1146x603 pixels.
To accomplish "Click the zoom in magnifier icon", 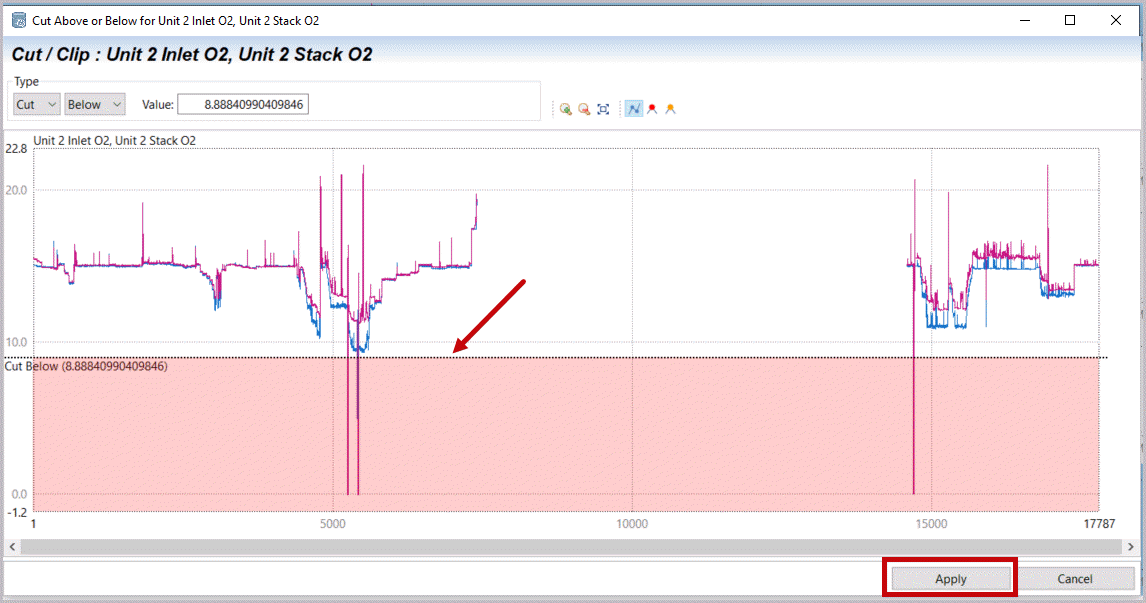I will pos(566,109).
